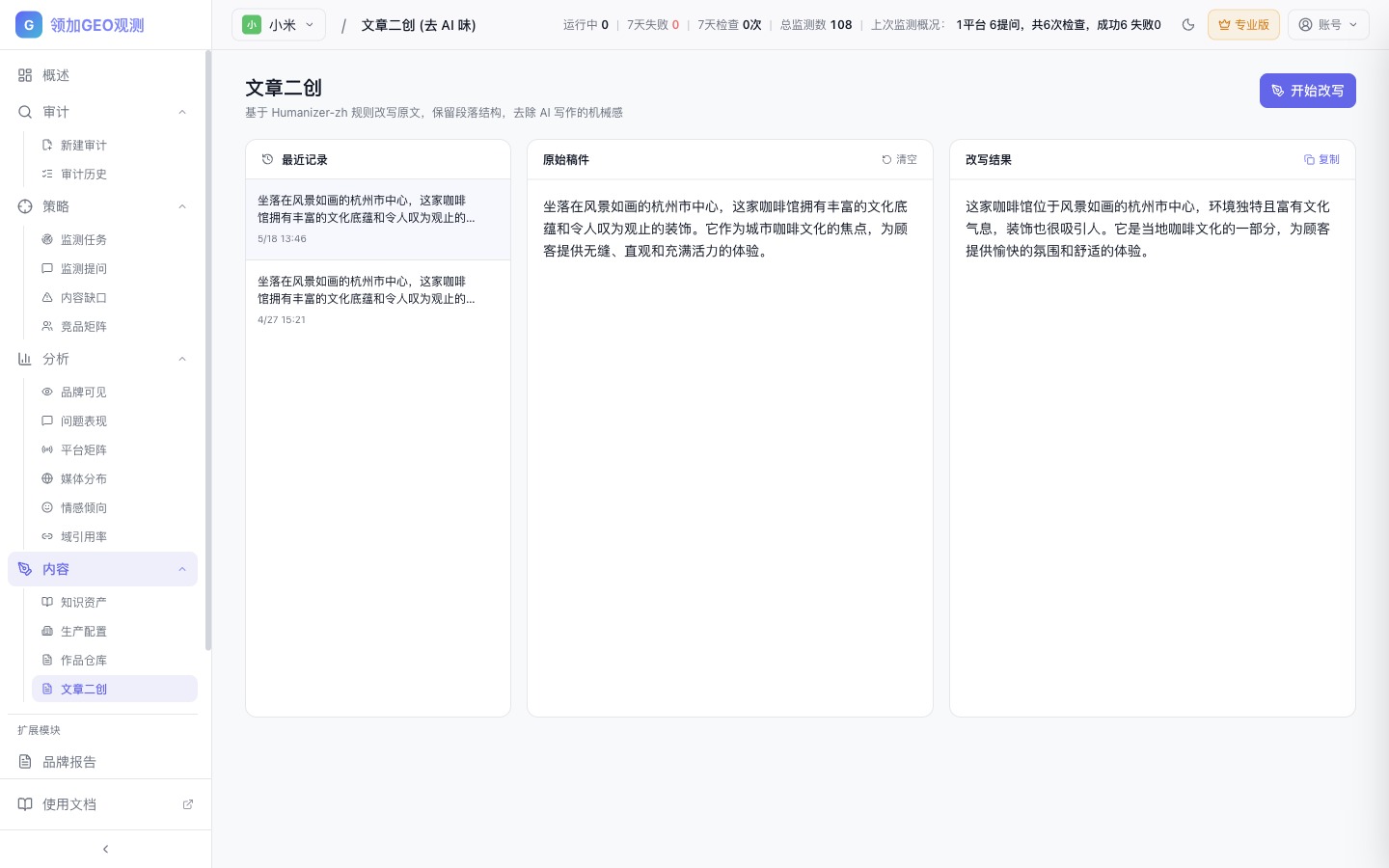Click the 审计 magnifier icon
Image resolution: width=1389 pixels, height=868 pixels.
[25, 112]
